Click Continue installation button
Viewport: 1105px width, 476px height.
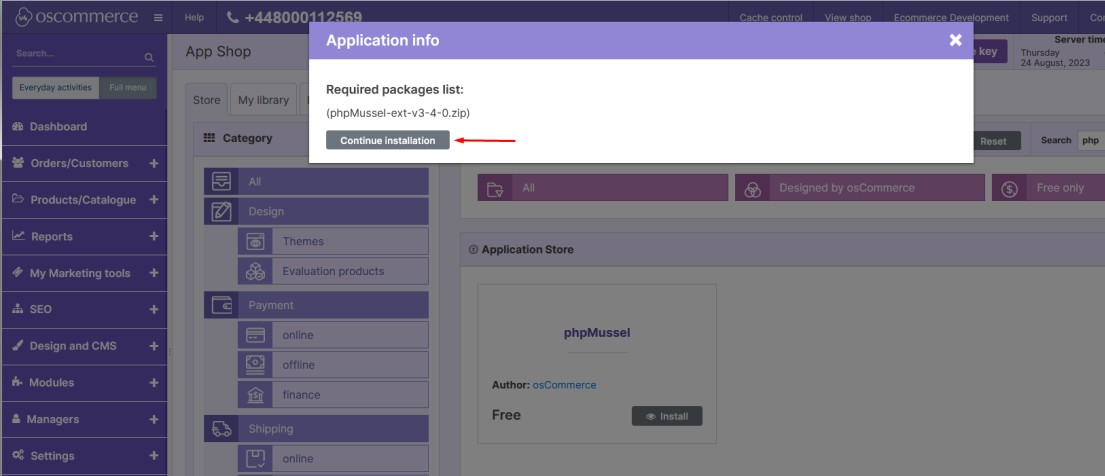coord(388,140)
